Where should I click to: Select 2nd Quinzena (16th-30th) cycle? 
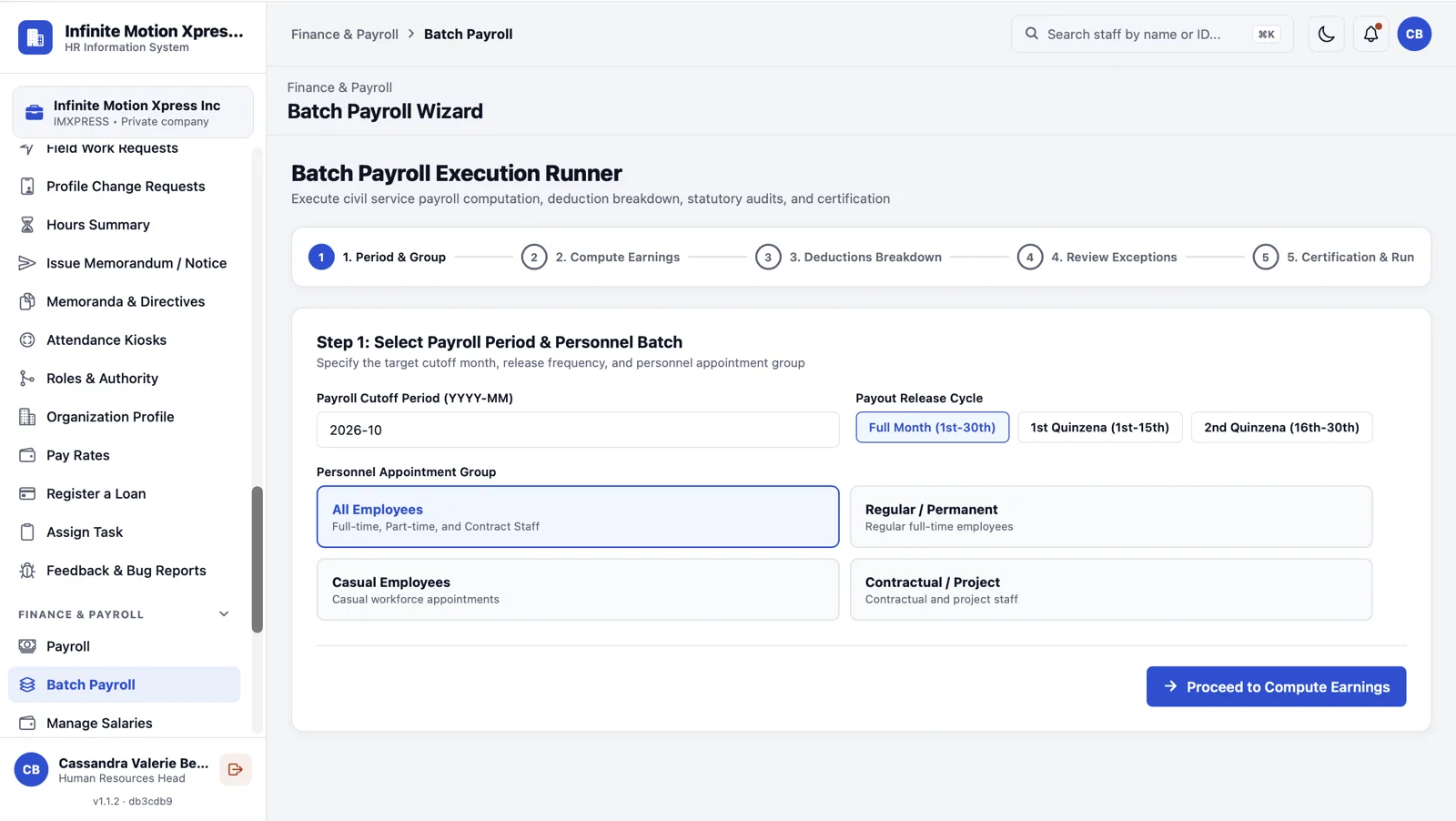tap(1281, 428)
